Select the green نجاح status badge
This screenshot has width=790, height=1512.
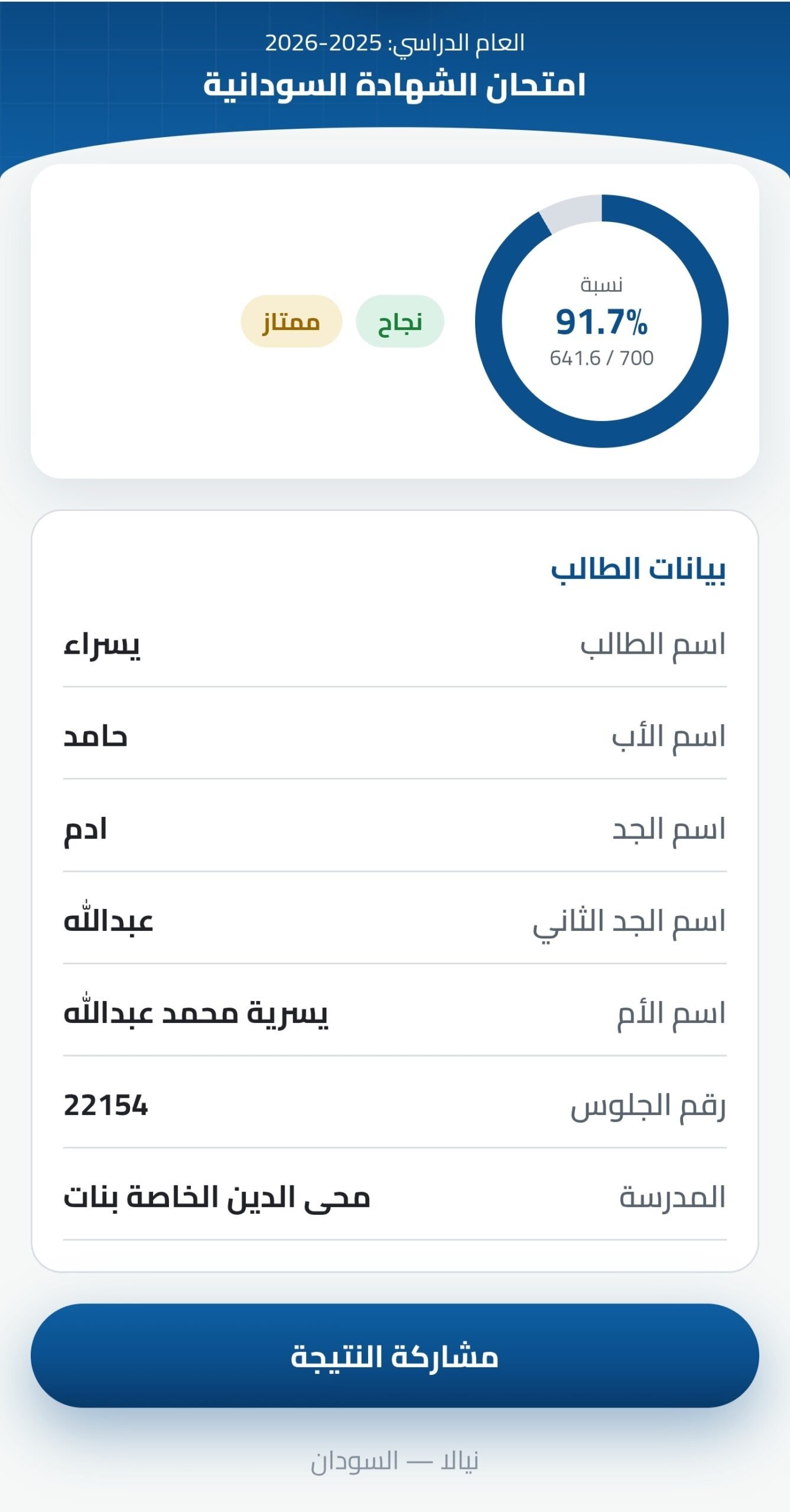(400, 321)
